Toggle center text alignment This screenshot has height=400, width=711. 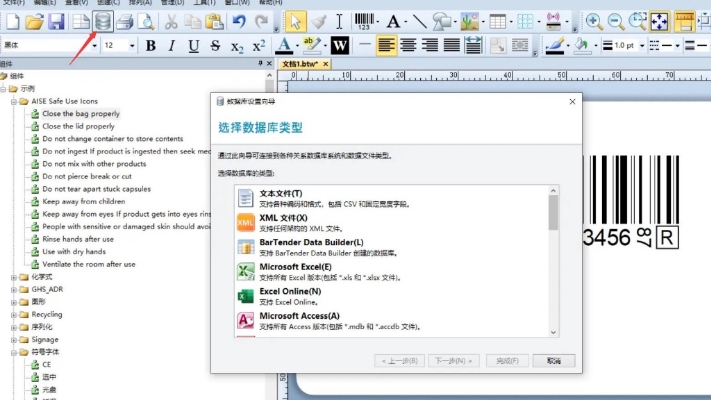point(408,45)
